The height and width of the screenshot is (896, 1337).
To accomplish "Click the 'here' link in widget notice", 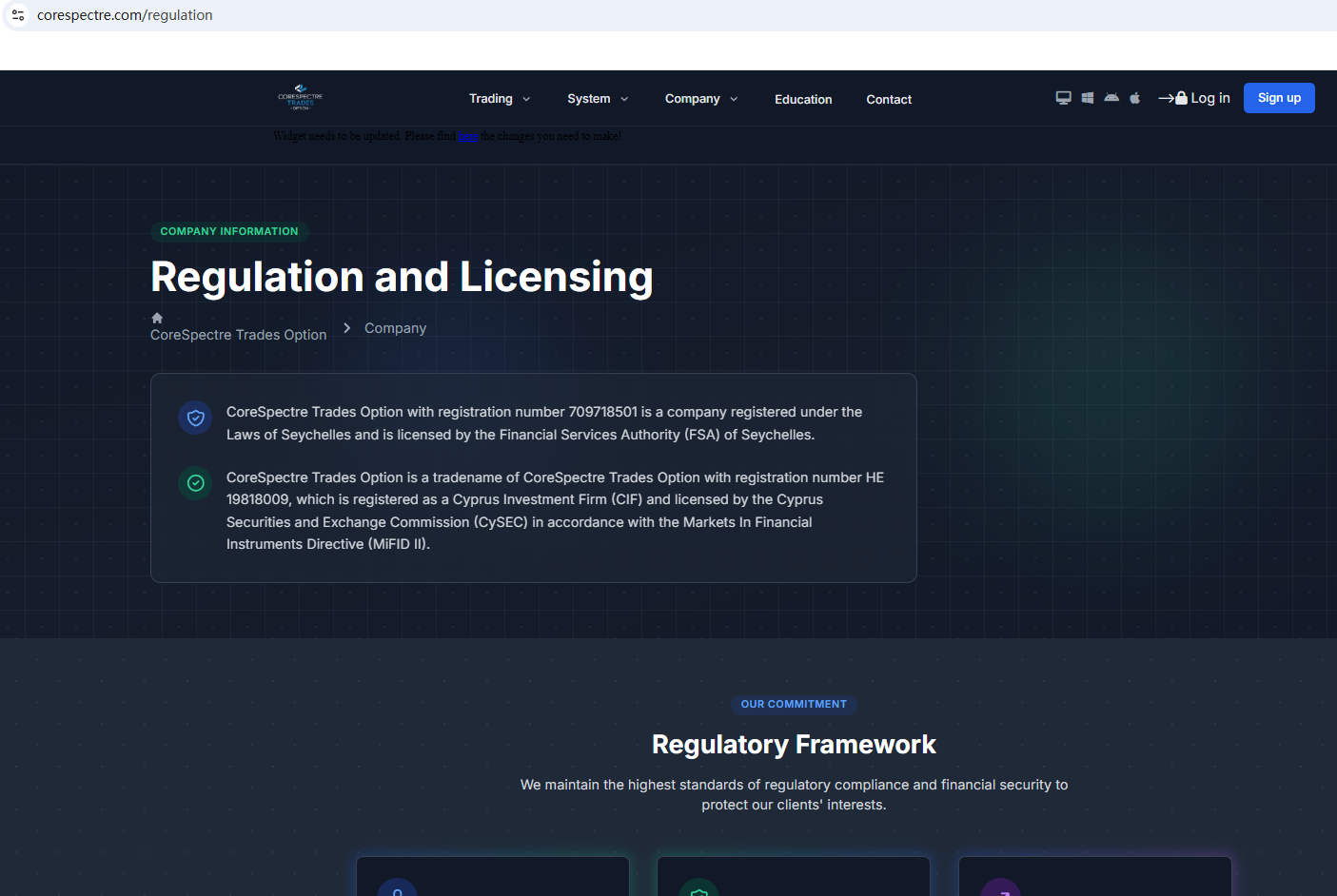I will tap(467, 137).
